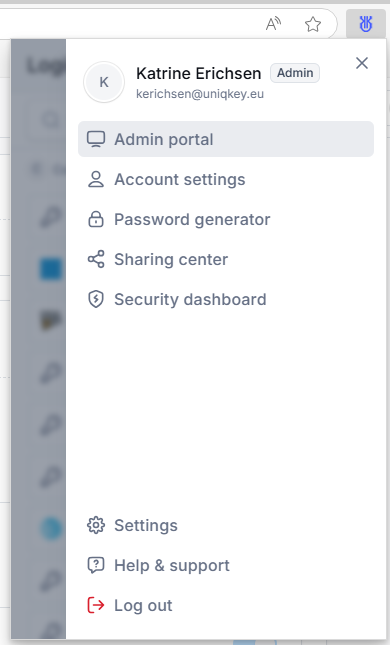Select Password generator from the menu
The image size is (390, 645).
(x=226, y=219)
